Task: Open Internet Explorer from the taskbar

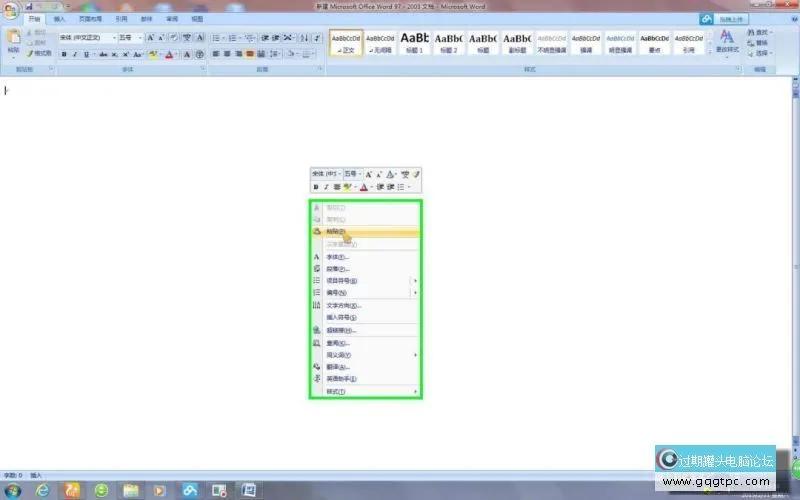Action: tap(42, 490)
